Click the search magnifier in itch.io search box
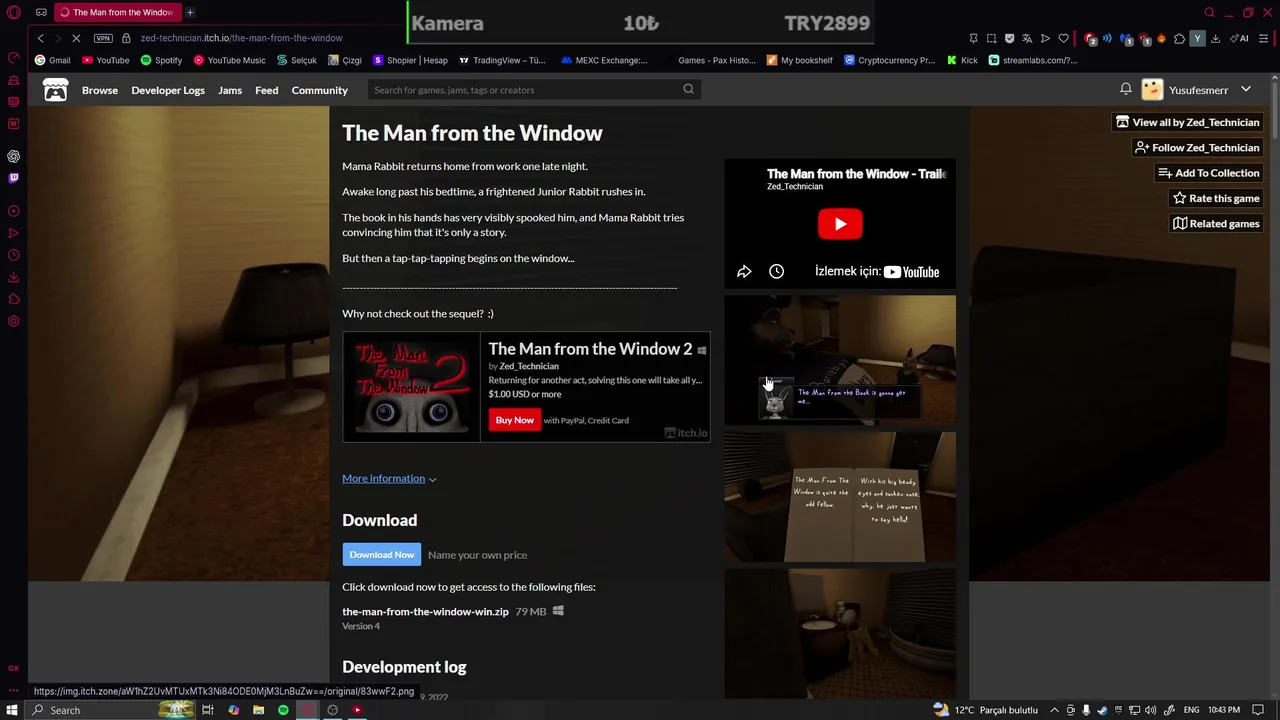The image size is (1280, 720). click(x=688, y=89)
